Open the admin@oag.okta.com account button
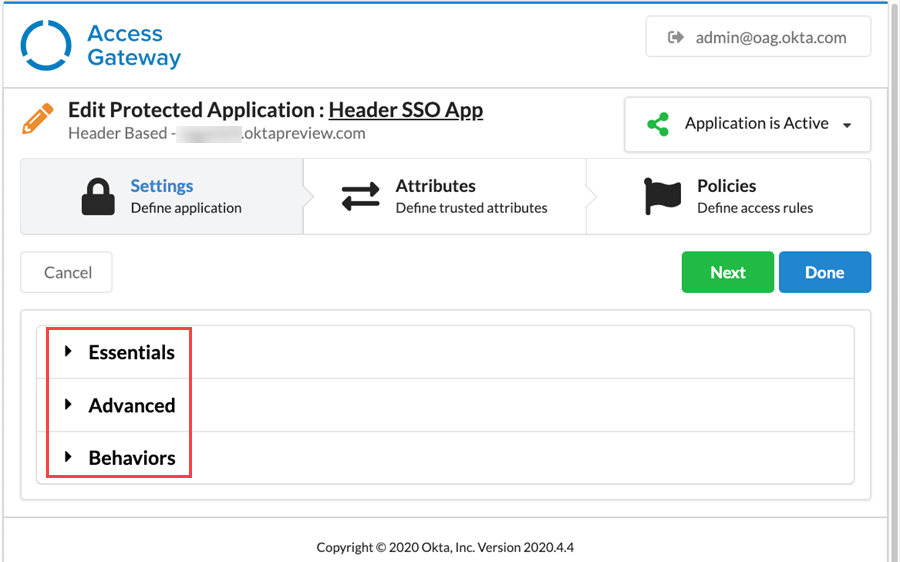900x562 pixels. coord(758,38)
